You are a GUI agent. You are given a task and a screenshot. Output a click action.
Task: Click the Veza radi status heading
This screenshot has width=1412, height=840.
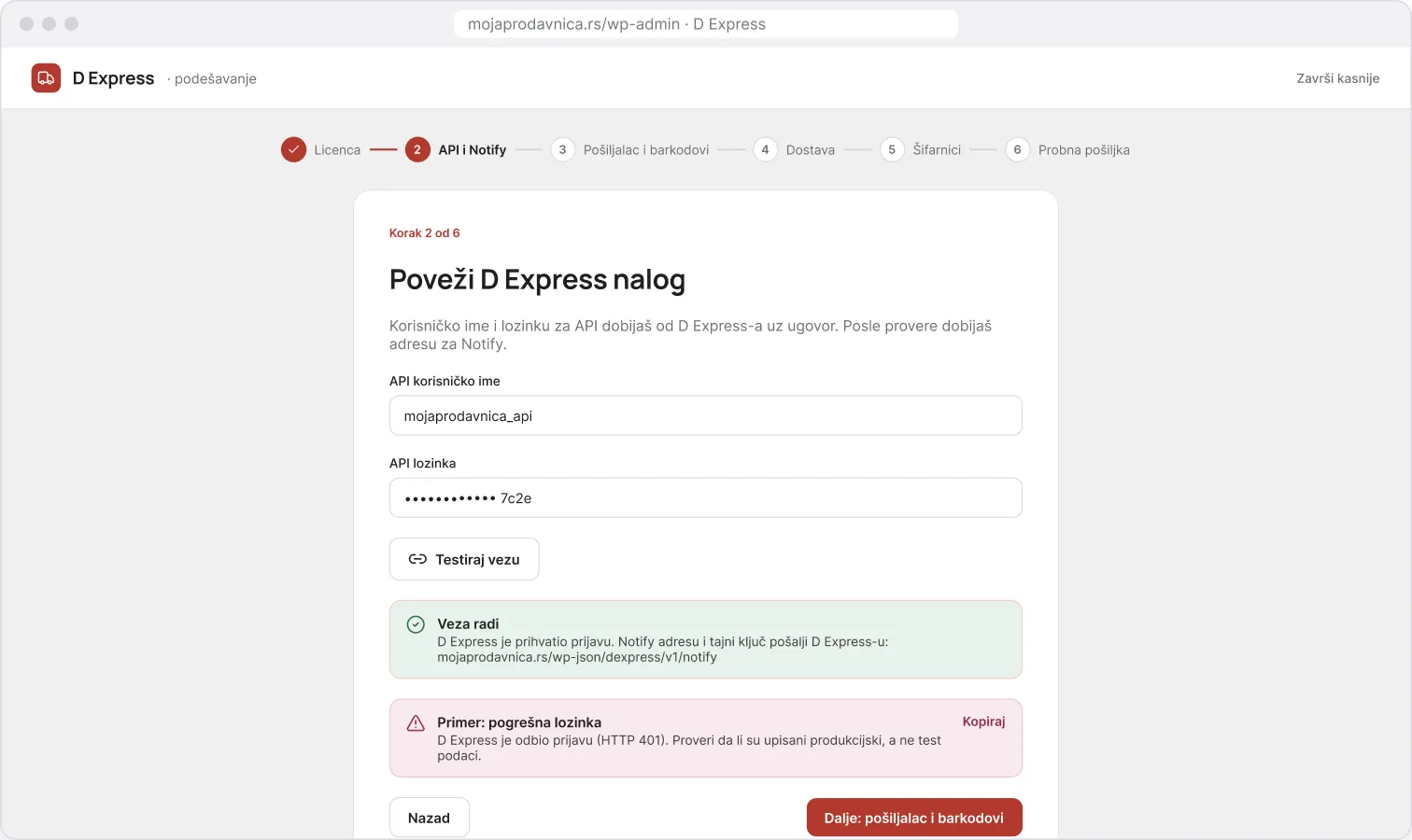coord(468,623)
